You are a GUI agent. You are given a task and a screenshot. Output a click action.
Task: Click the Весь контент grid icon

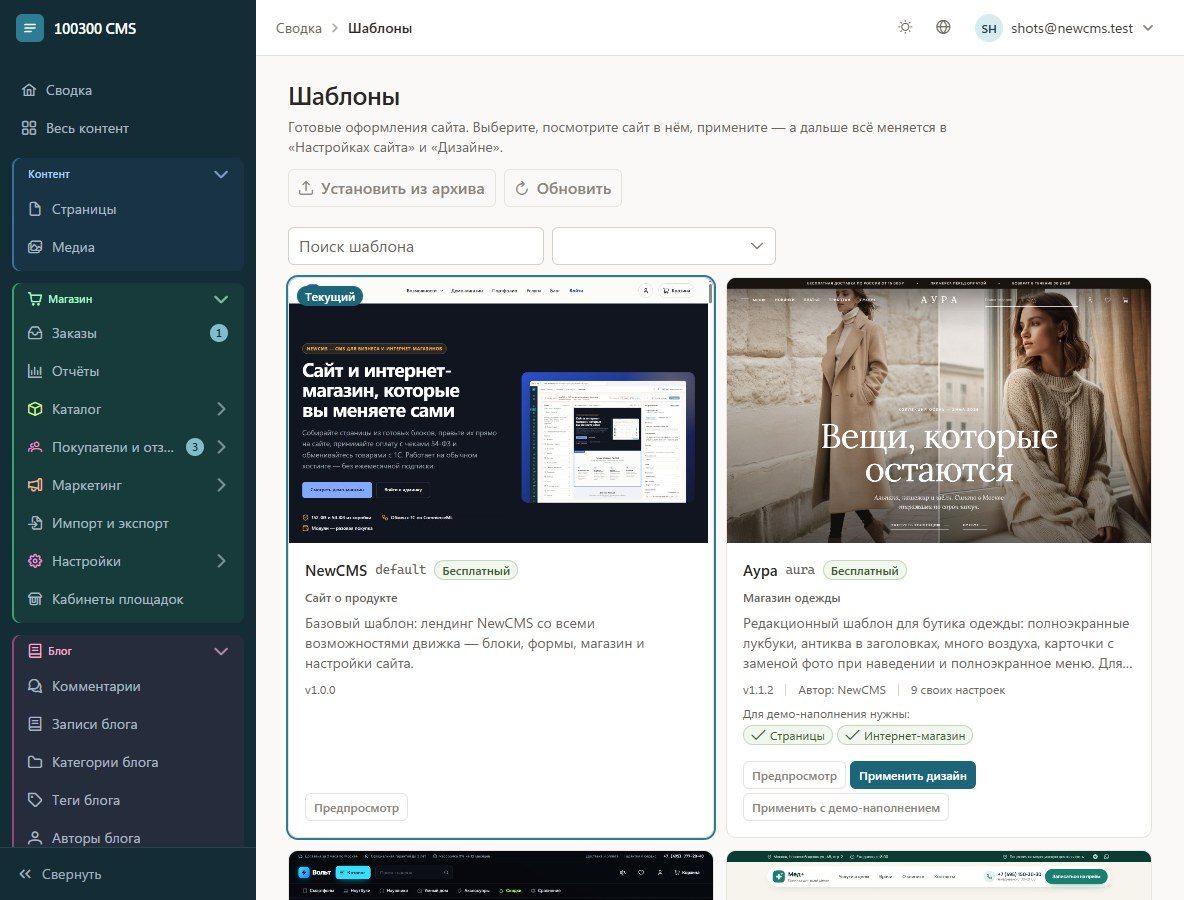[x=29, y=128]
